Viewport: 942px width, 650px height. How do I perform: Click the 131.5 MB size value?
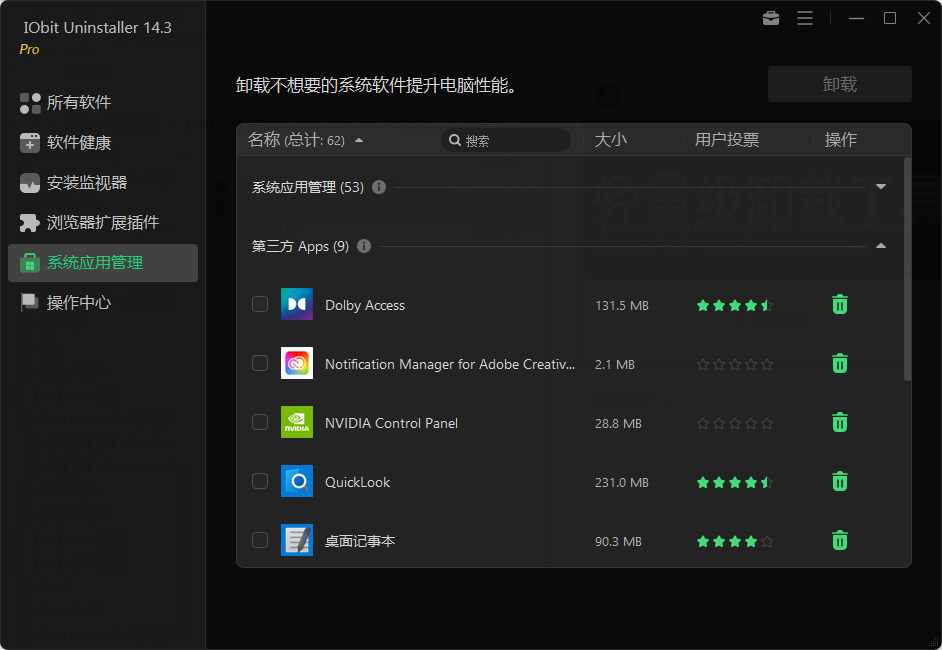coord(622,305)
